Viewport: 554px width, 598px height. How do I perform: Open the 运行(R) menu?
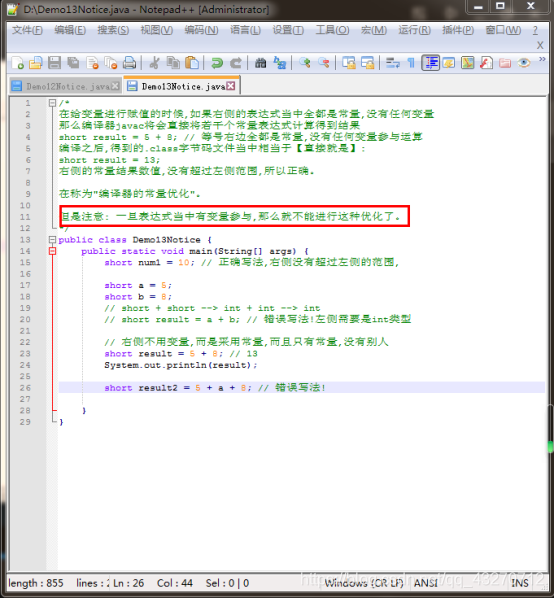tap(414, 30)
